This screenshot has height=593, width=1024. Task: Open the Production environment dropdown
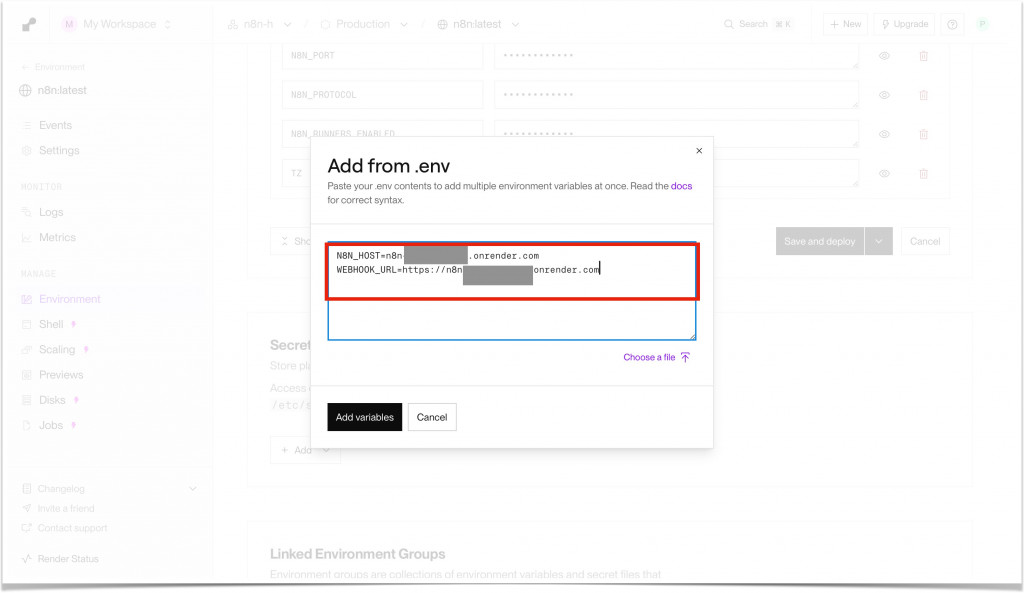click(364, 24)
